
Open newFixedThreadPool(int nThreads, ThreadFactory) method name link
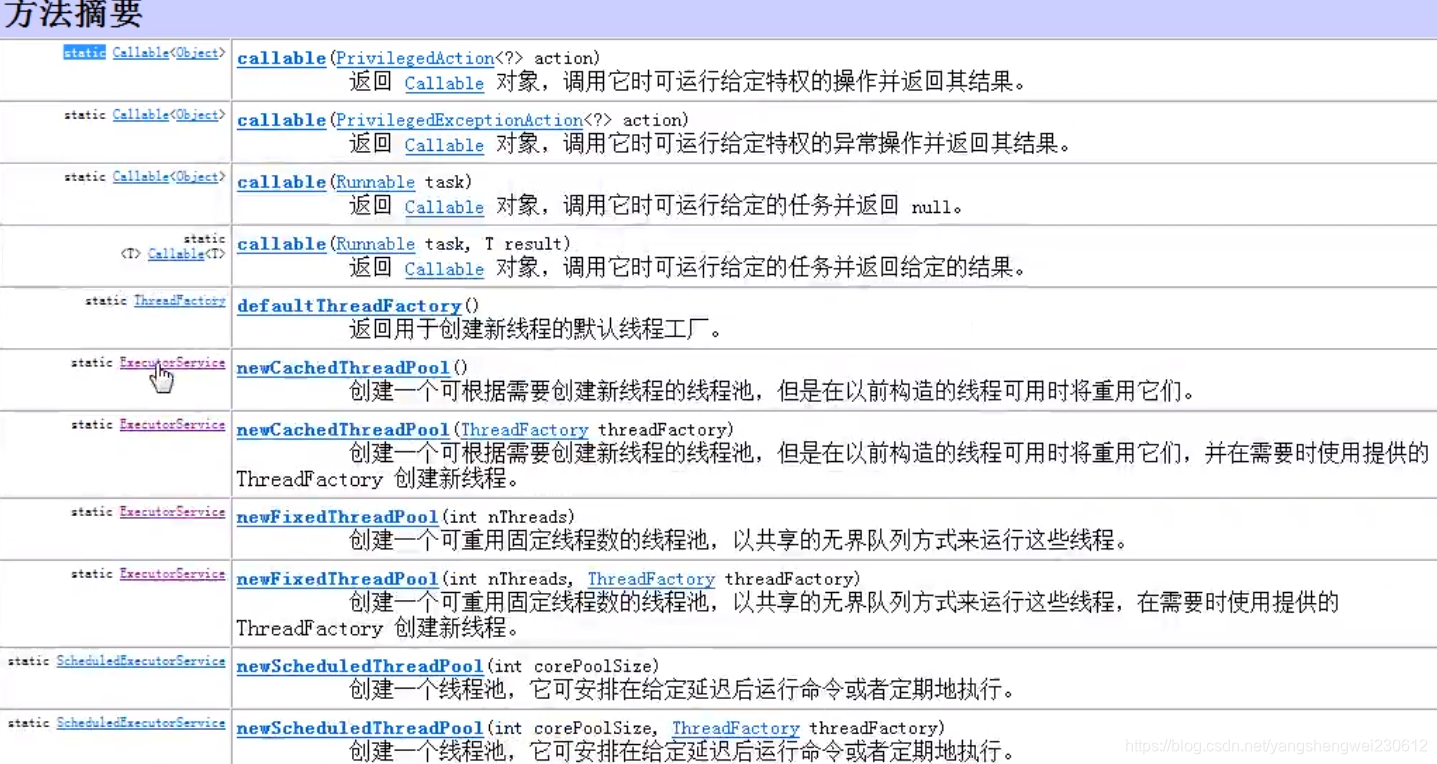[x=337, y=579]
